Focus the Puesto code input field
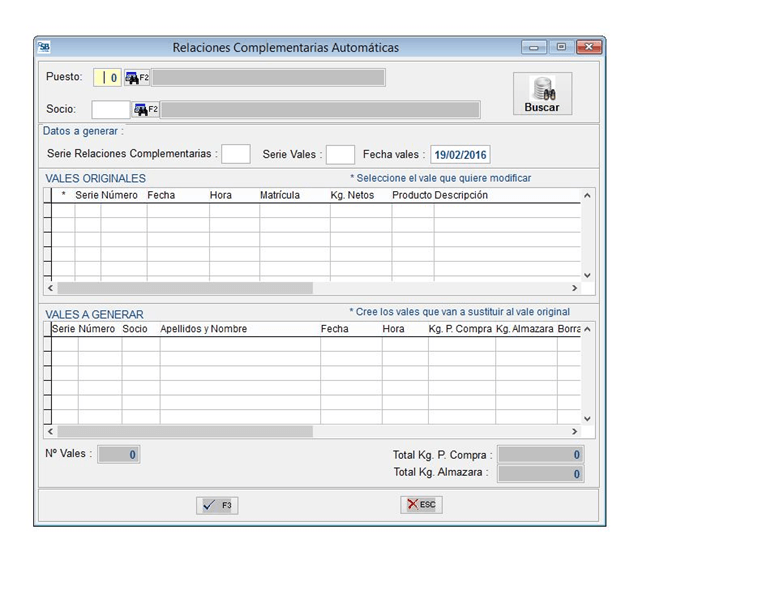The image size is (775, 611). (x=107, y=77)
